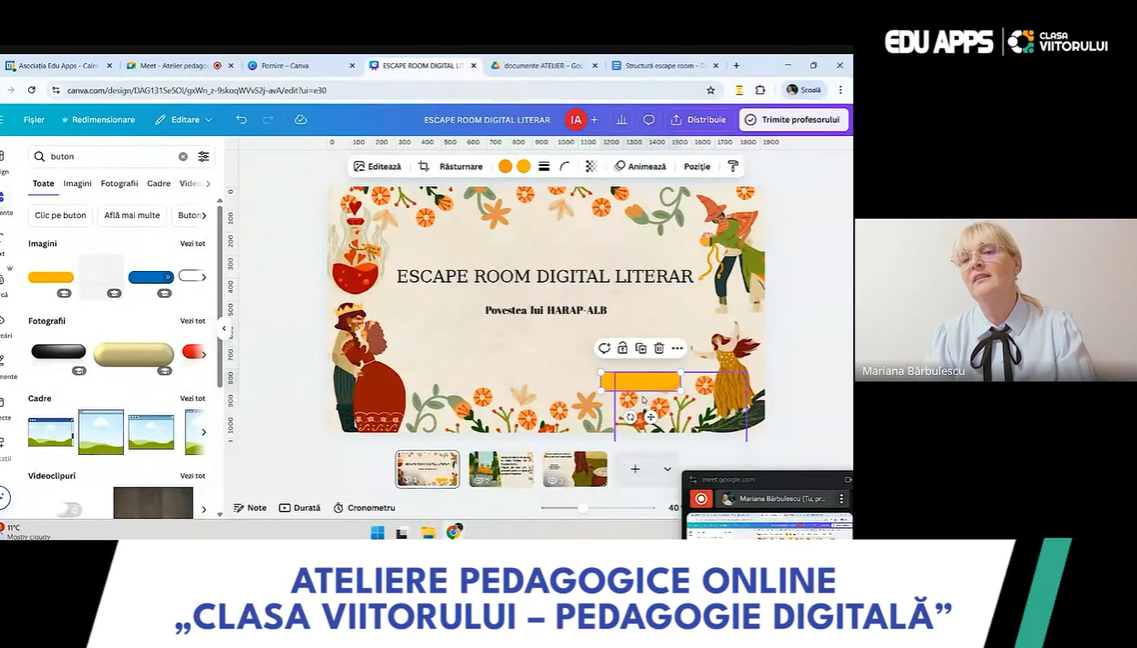Image resolution: width=1137 pixels, height=648 pixels.
Task: Click the Răsturnare button
Action: [x=461, y=167]
